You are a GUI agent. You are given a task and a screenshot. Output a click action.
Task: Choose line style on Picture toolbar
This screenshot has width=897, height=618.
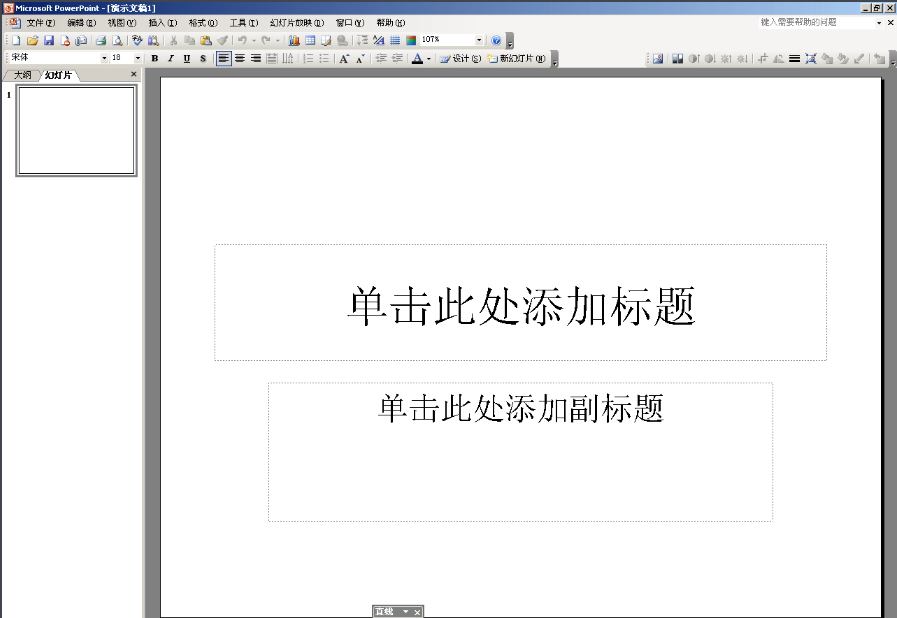pos(795,58)
